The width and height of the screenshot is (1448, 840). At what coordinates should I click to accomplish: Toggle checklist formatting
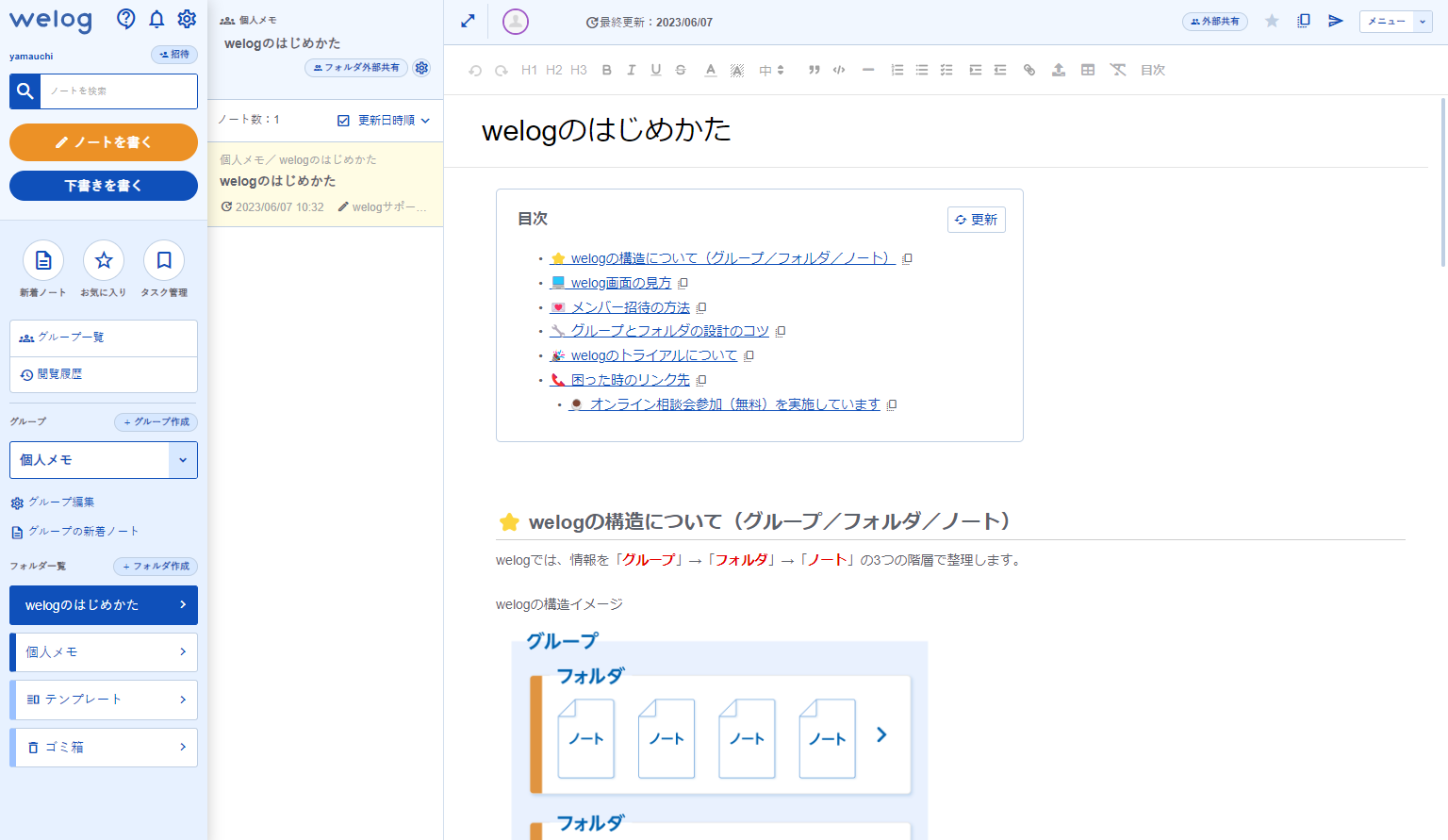click(x=946, y=70)
